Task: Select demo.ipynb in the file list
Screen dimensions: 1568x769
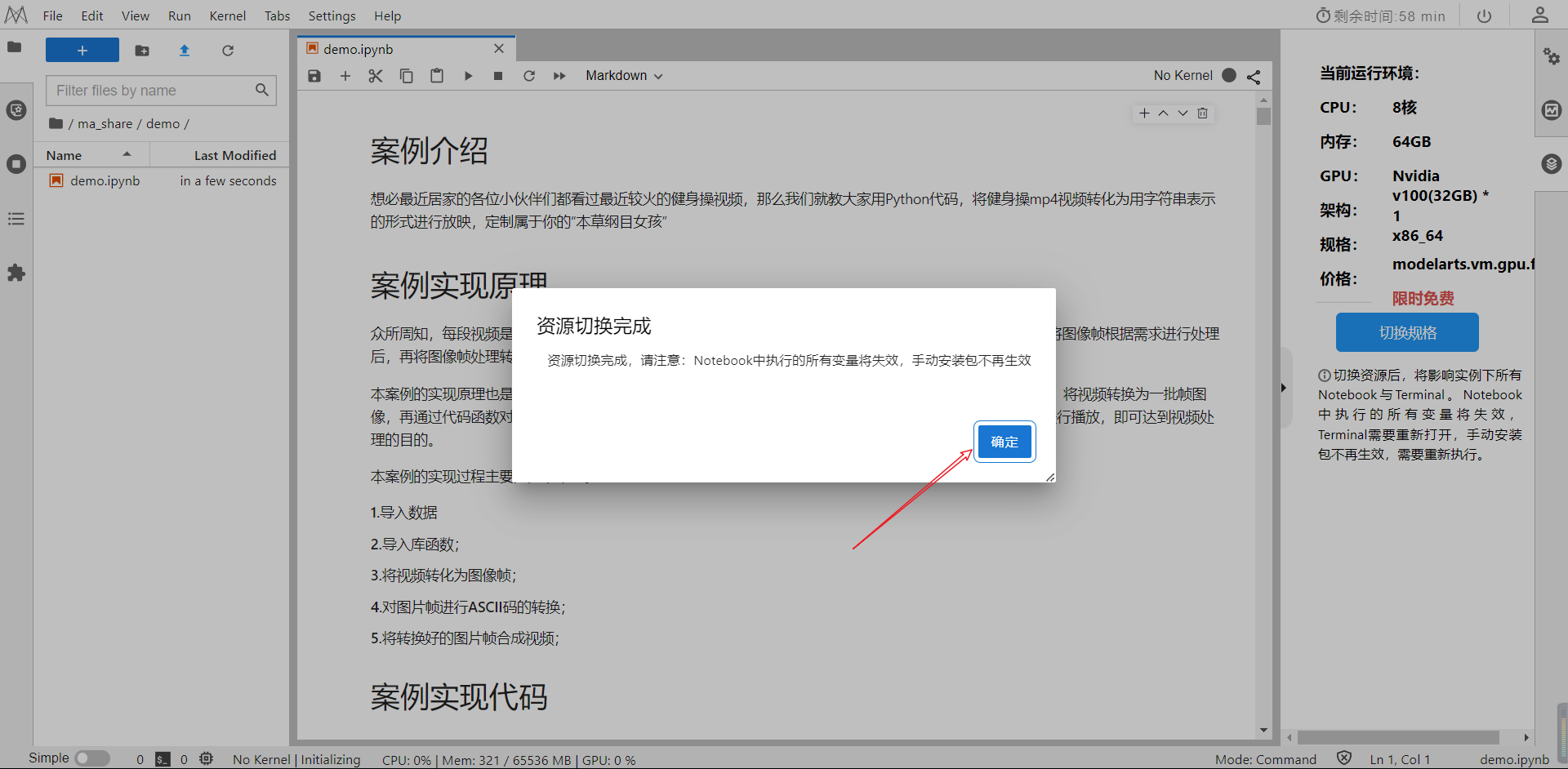Action: (x=162, y=180)
